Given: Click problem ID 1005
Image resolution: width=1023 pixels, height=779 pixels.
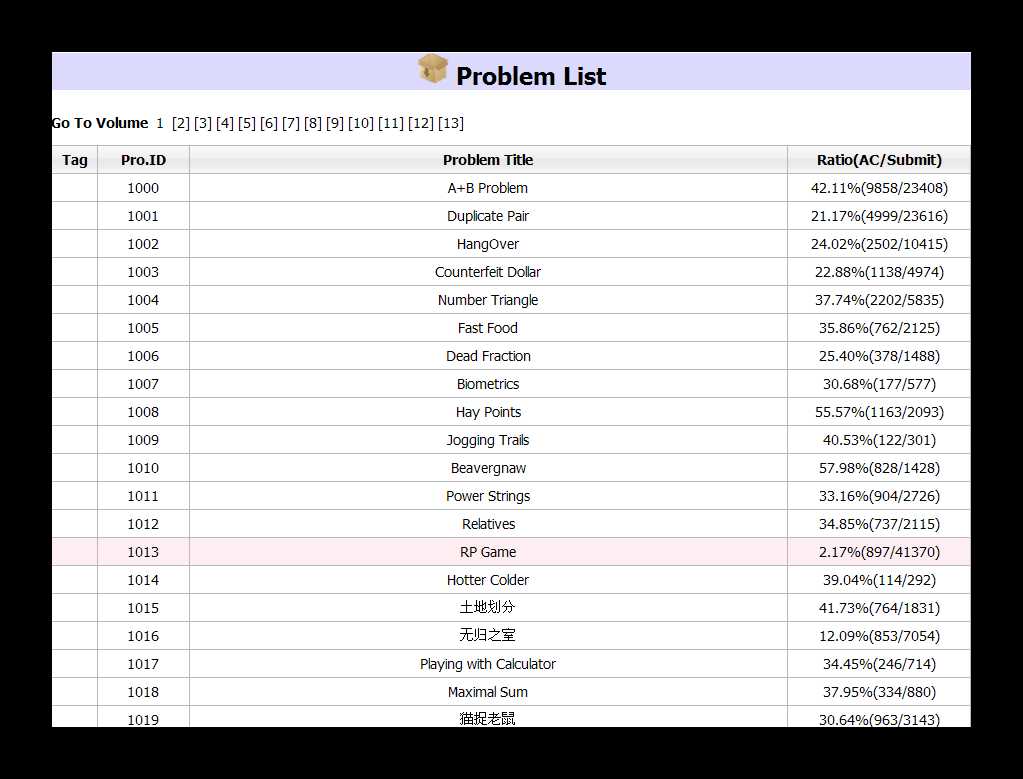Looking at the screenshot, I should 143,328.
